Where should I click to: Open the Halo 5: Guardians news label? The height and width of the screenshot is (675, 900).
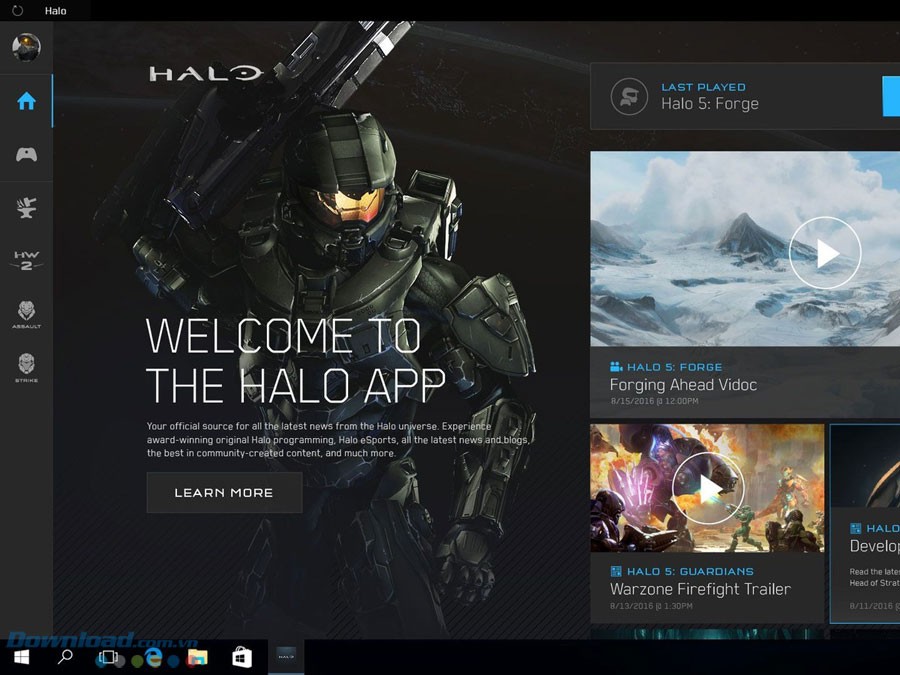[681, 570]
